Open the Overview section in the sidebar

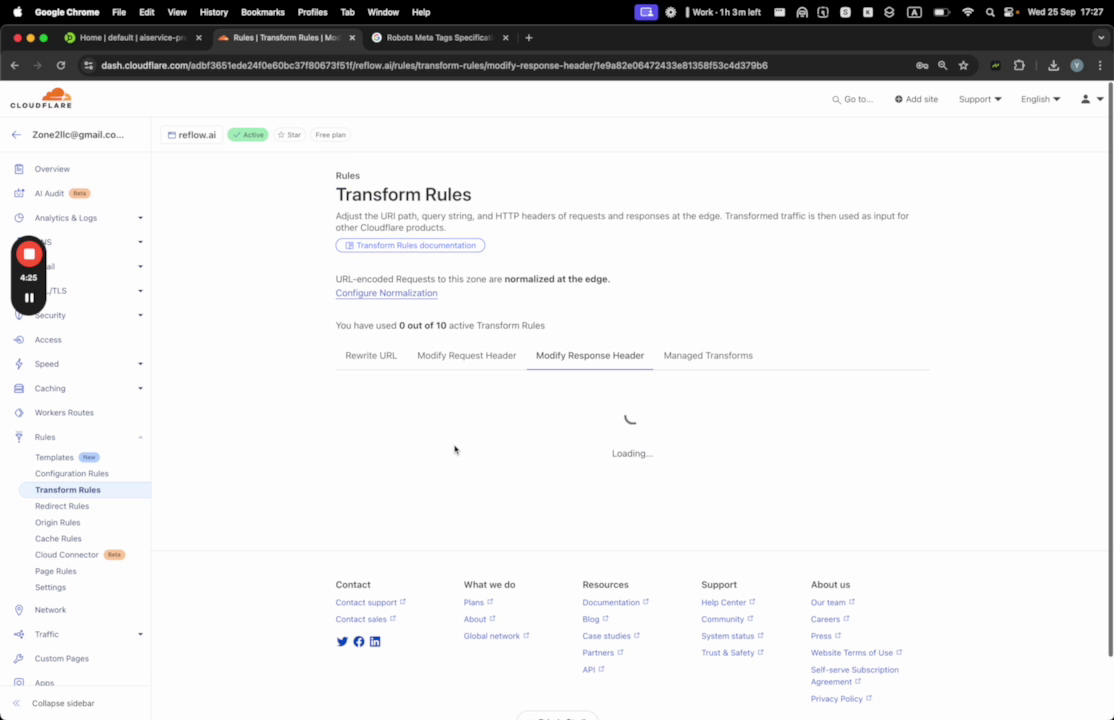point(52,169)
